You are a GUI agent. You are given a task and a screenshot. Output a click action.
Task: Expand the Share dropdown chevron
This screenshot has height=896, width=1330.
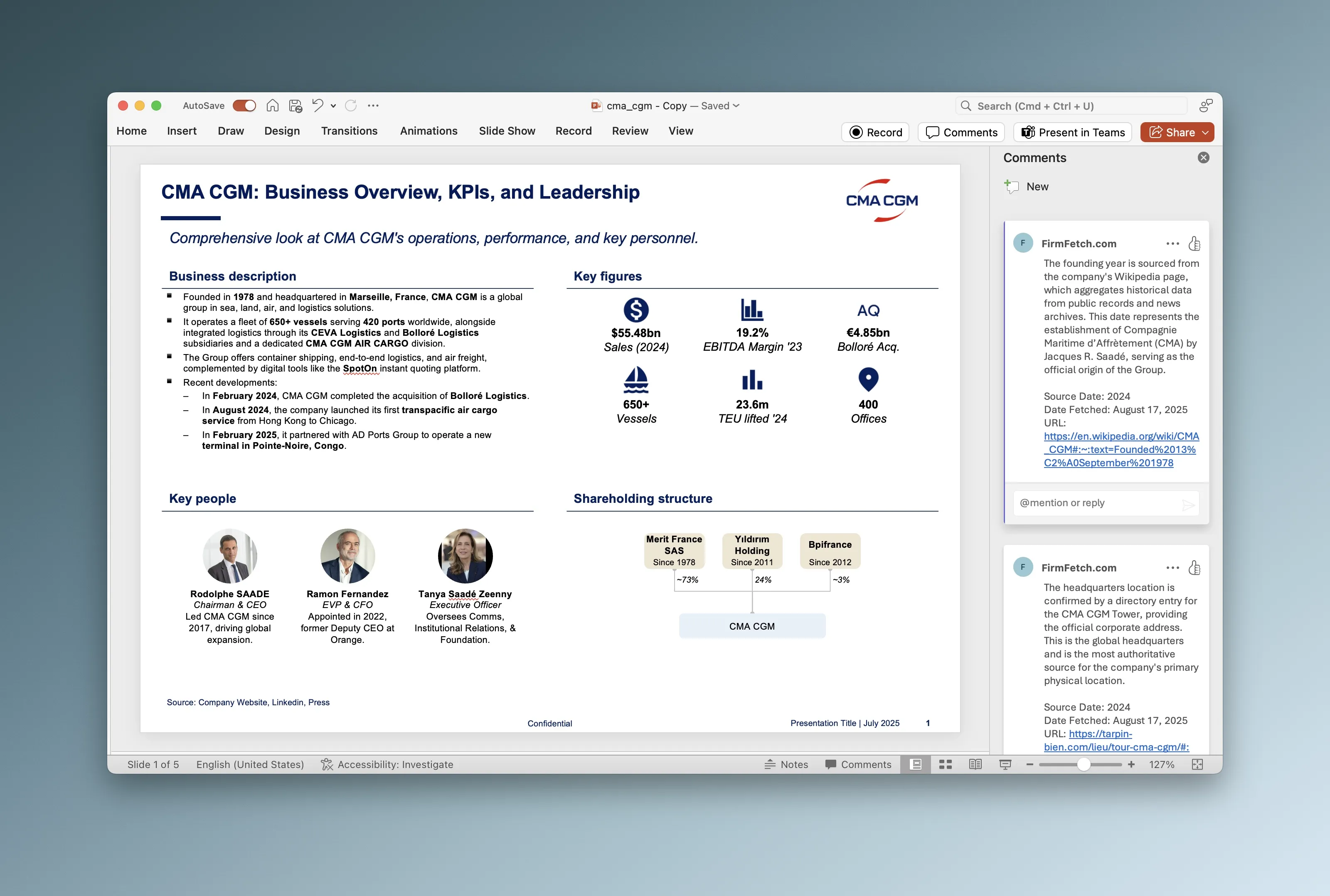(x=1205, y=133)
